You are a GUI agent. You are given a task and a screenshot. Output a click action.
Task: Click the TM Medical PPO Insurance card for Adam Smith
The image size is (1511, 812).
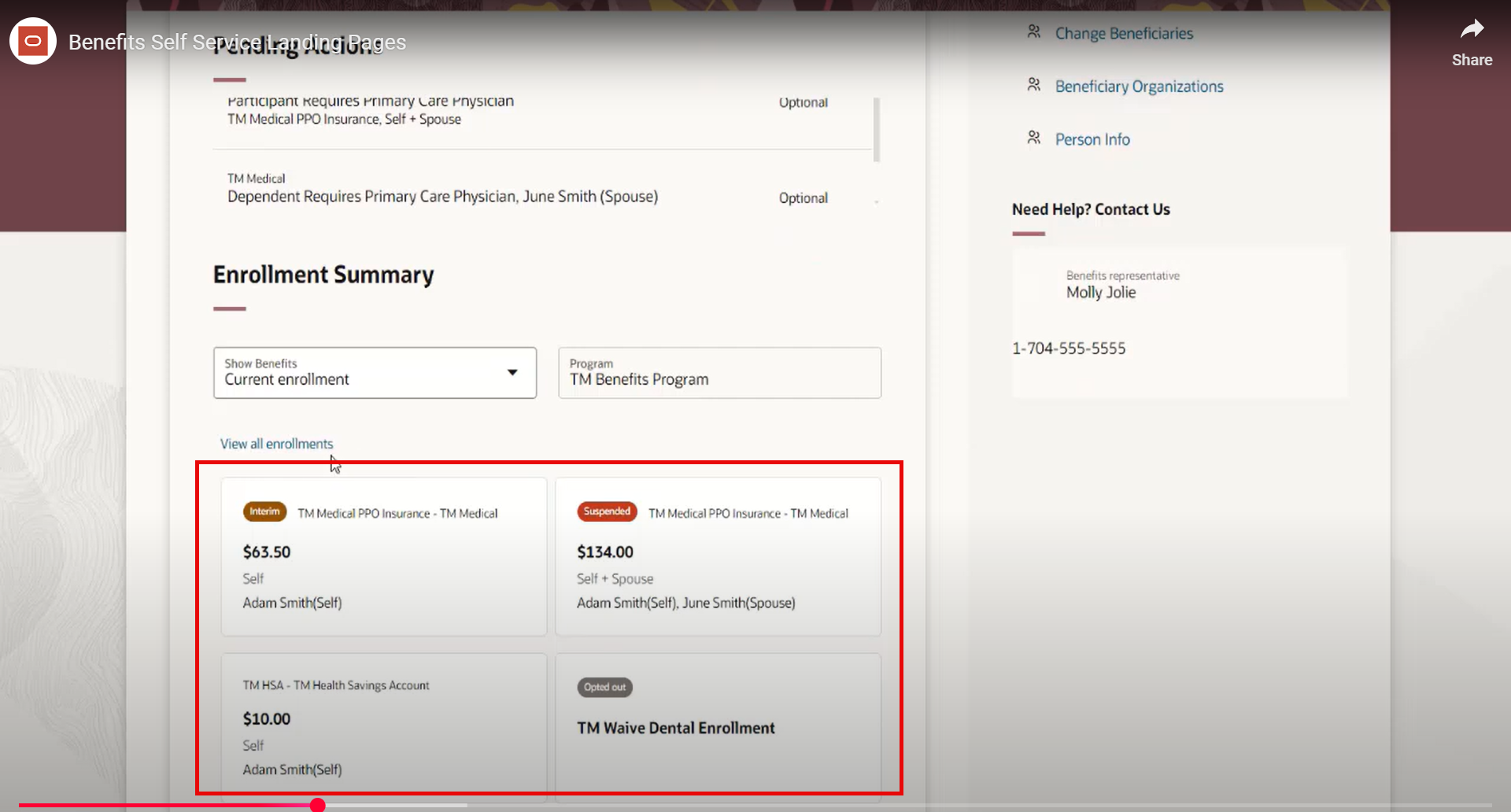(383, 556)
